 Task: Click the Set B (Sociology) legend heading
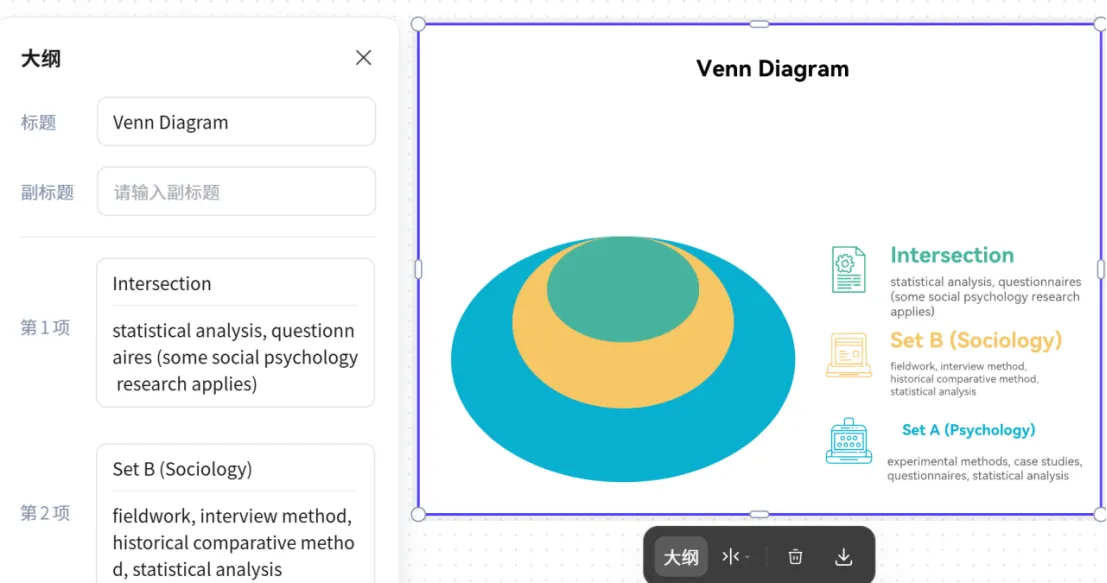coord(975,340)
